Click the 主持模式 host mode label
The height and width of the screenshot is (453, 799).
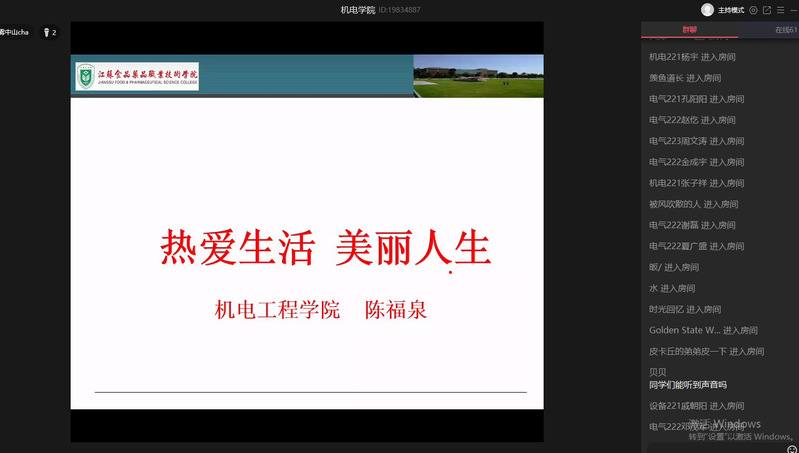coord(731,10)
